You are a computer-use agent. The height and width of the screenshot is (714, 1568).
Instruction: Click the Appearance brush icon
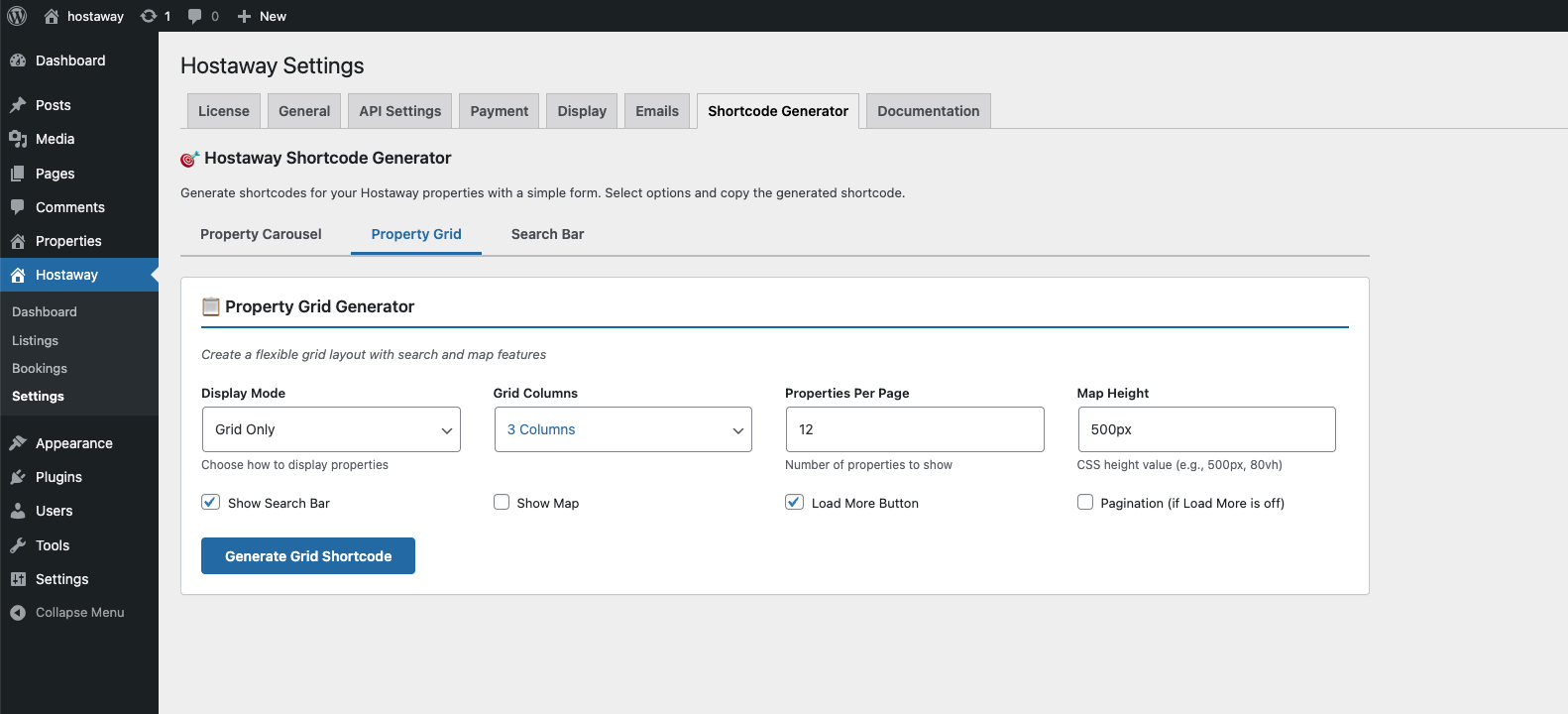(x=18, y=443)
